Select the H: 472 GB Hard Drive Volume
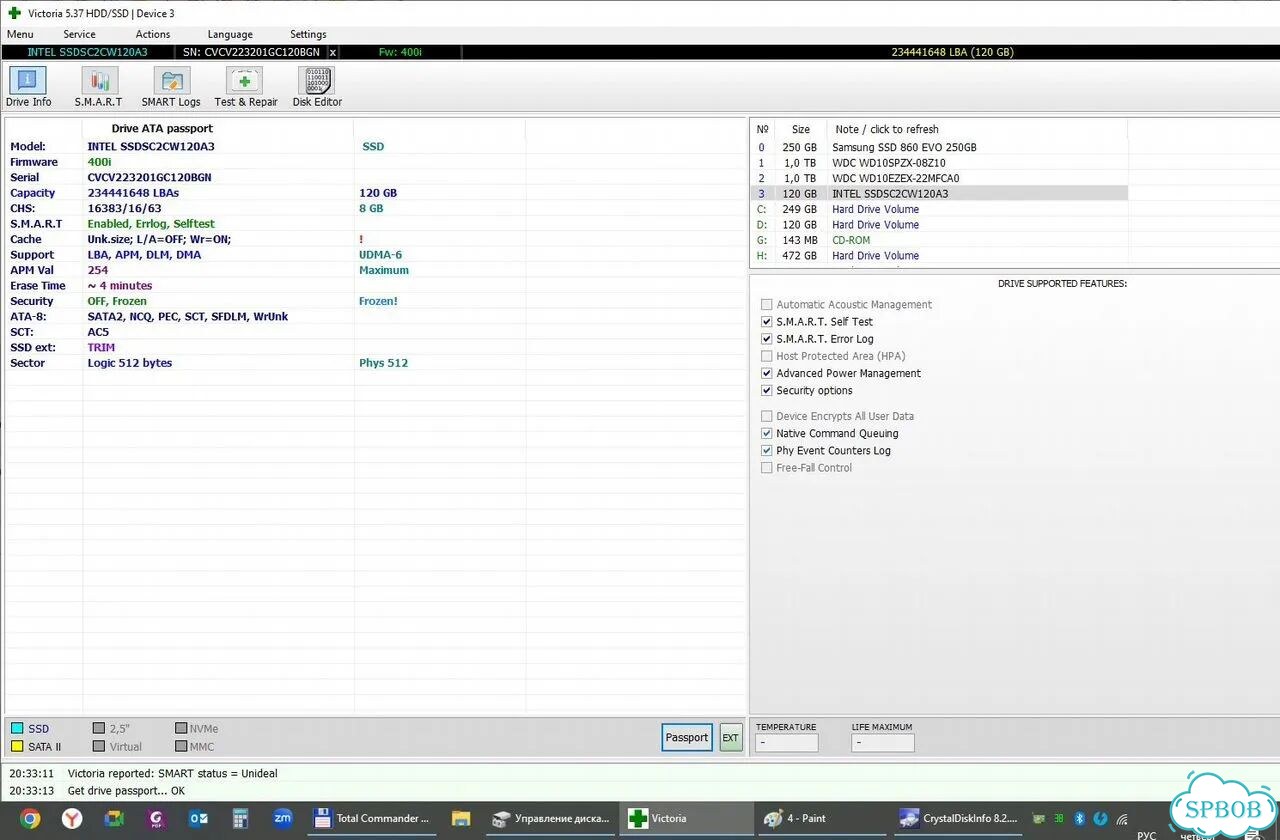Viewport: 1280px width, 840px height. 939,256
